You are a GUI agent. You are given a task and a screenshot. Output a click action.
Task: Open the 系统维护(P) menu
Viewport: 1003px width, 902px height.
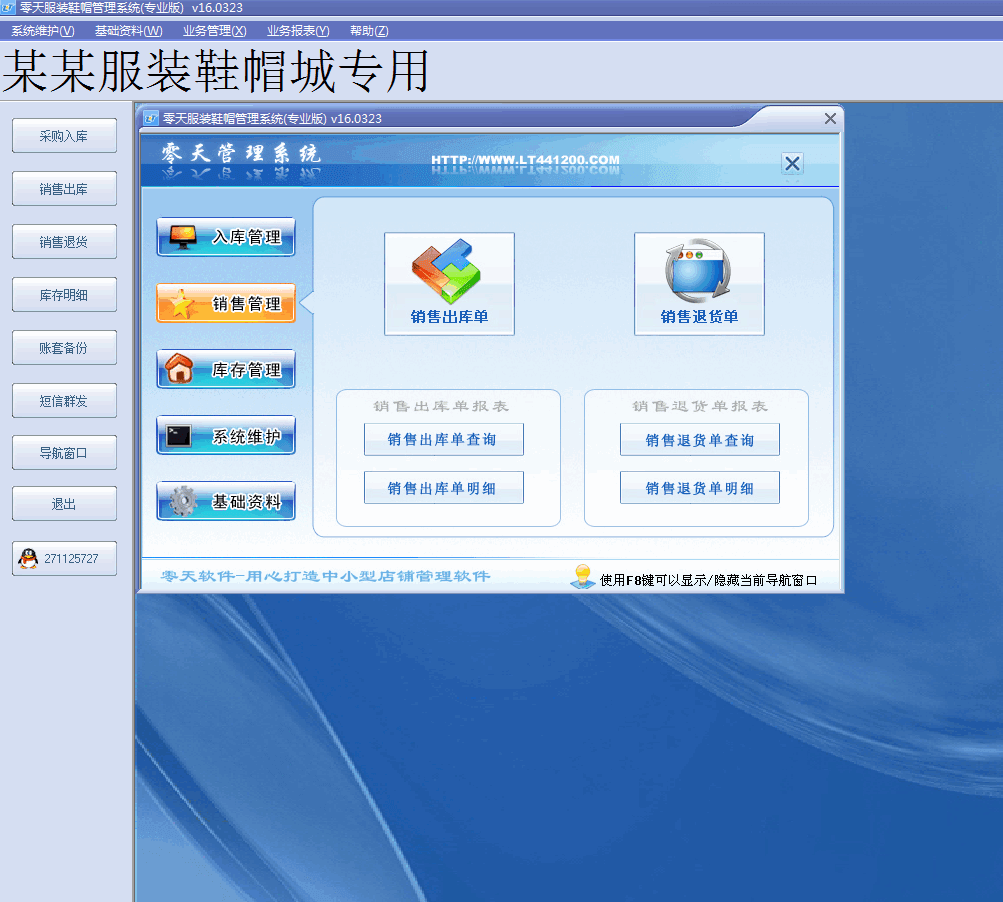(43, 31)
